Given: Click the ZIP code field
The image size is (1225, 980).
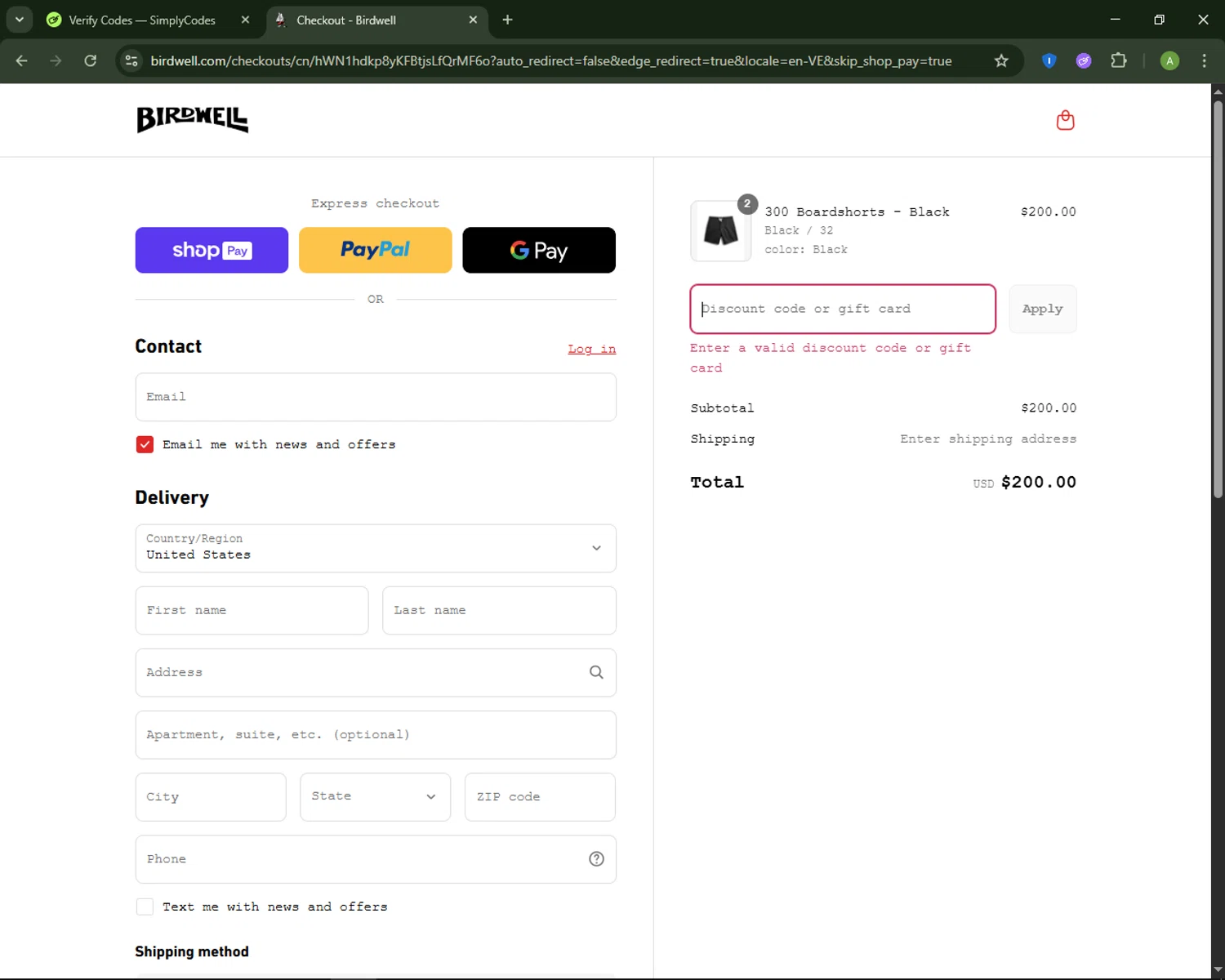Looking at the screenshot, I should (540, 797).
